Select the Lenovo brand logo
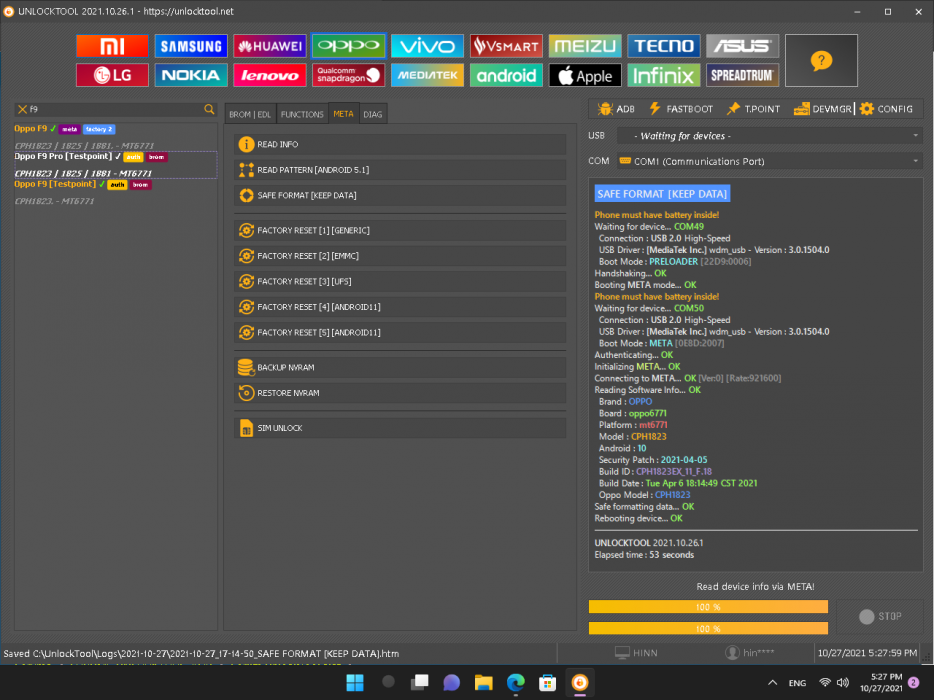The height and width of the screenshot is (700, 934). coord(269,75)
